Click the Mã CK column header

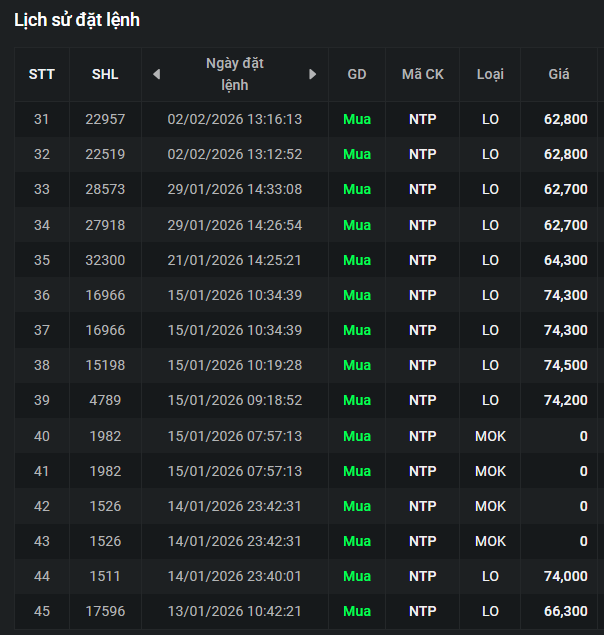click(423, 75)
